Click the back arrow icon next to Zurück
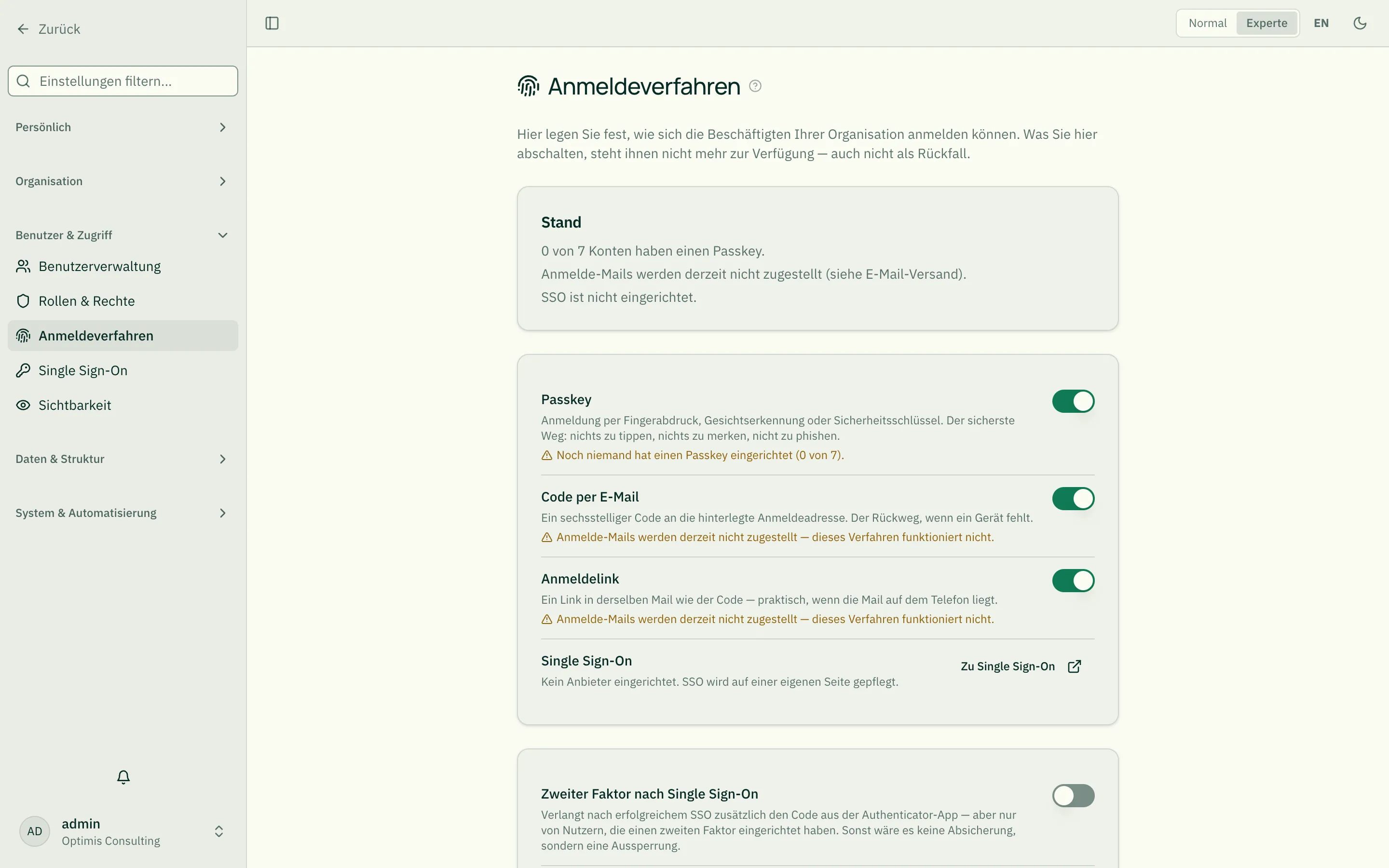 [23, 29]
